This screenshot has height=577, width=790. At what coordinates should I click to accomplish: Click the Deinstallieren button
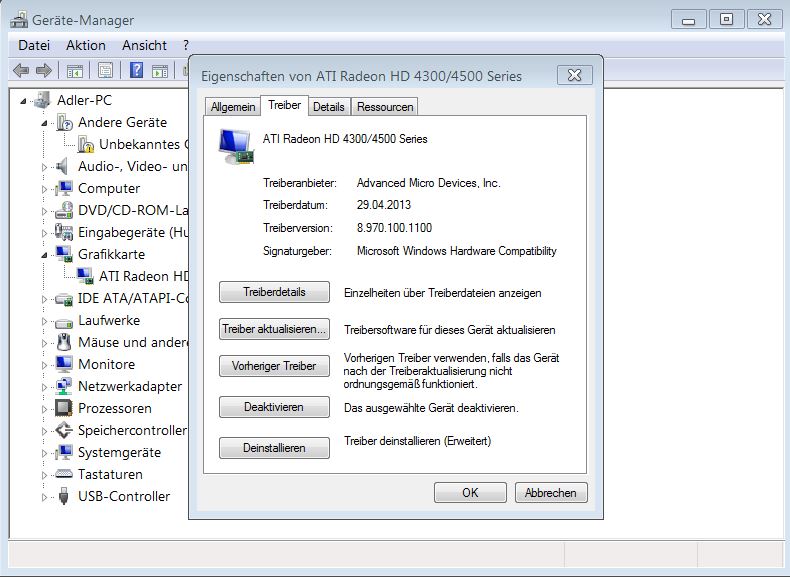click(x=274, y=447)
